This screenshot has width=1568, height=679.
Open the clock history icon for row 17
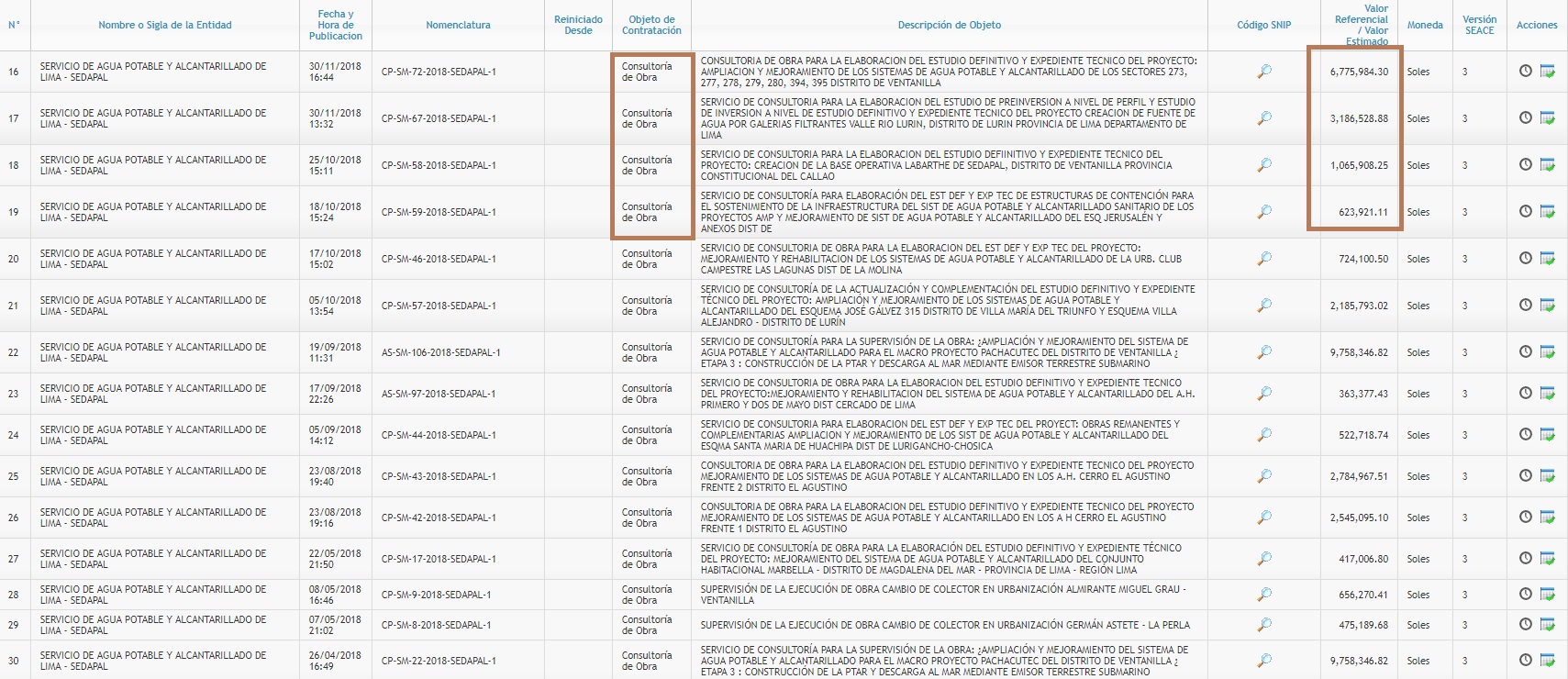[x=1525, y=118]
